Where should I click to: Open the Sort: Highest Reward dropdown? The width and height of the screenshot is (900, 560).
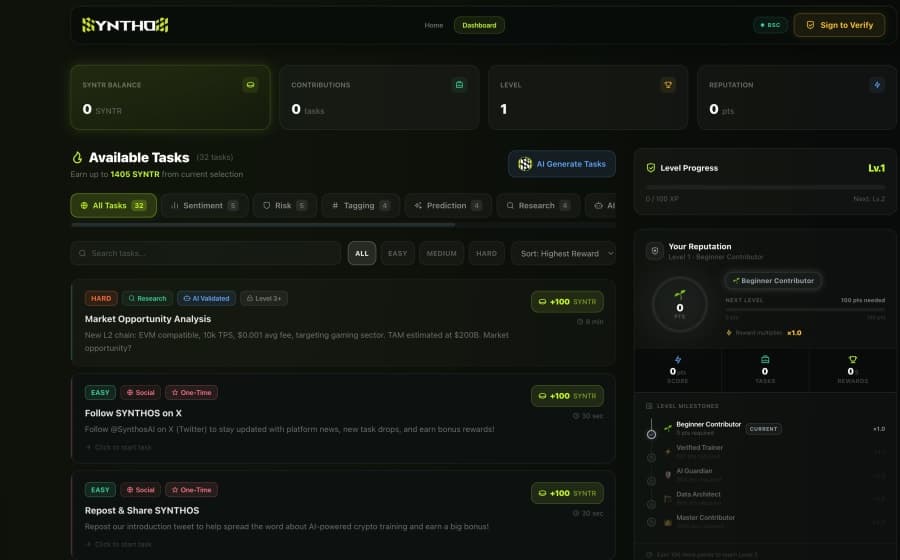[563, 253]
